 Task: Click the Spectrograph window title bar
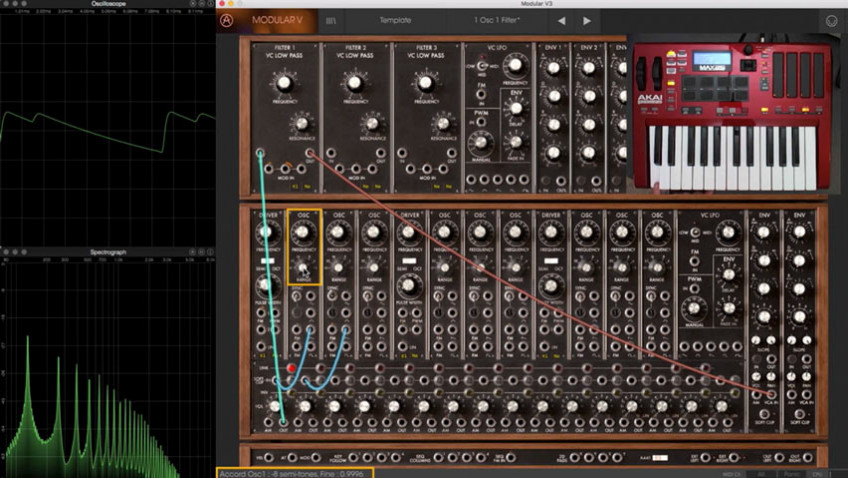tap(107, 252)
